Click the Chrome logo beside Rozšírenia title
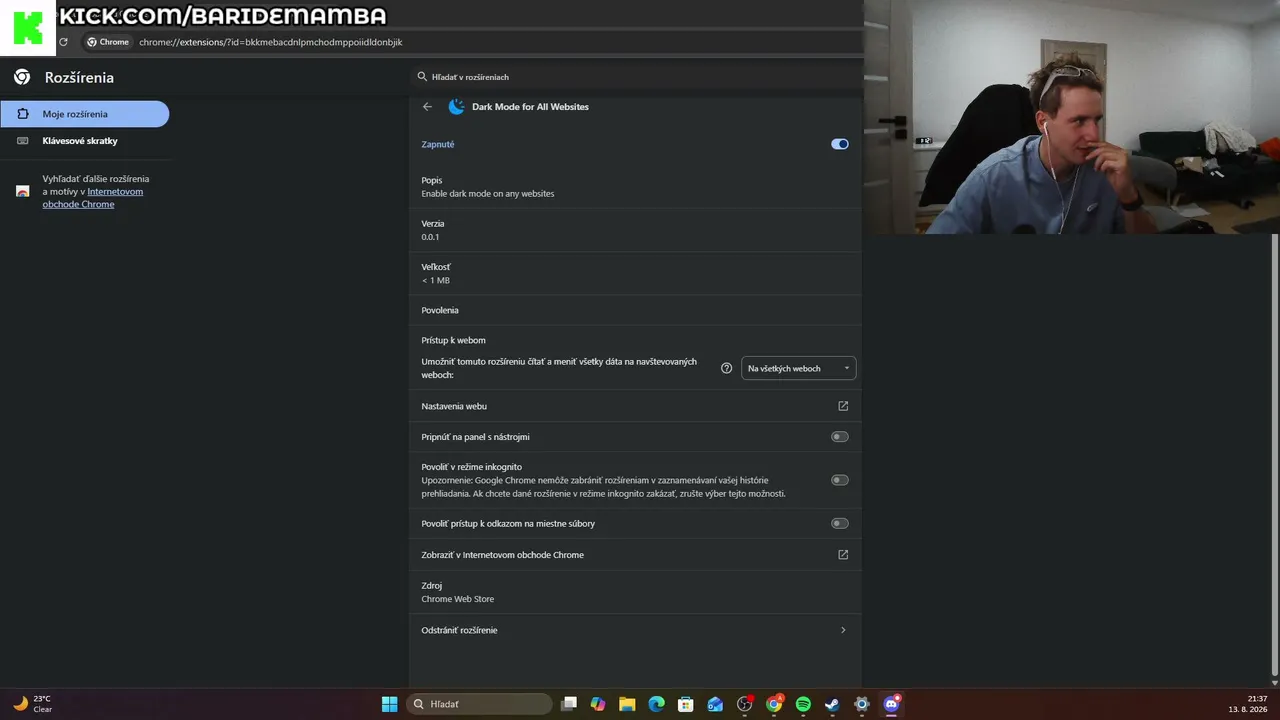1280x720 pixels. click(x=22, y=77)
